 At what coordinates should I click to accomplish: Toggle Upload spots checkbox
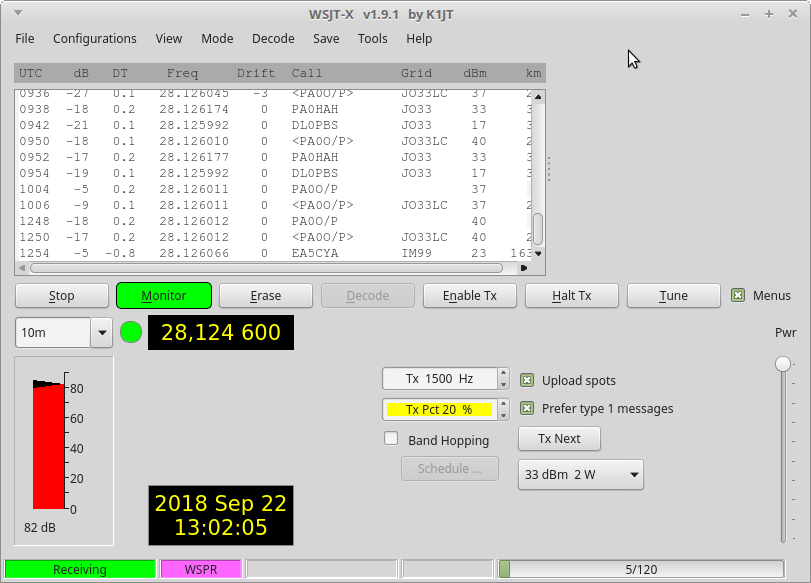[527, 380]
